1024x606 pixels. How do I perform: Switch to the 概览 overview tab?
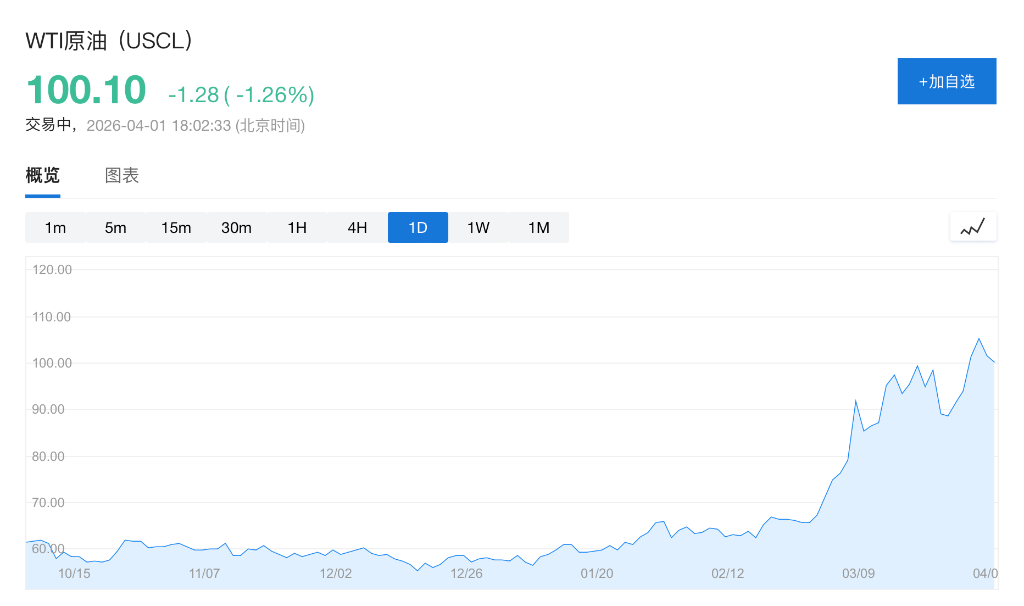point(42,176)
